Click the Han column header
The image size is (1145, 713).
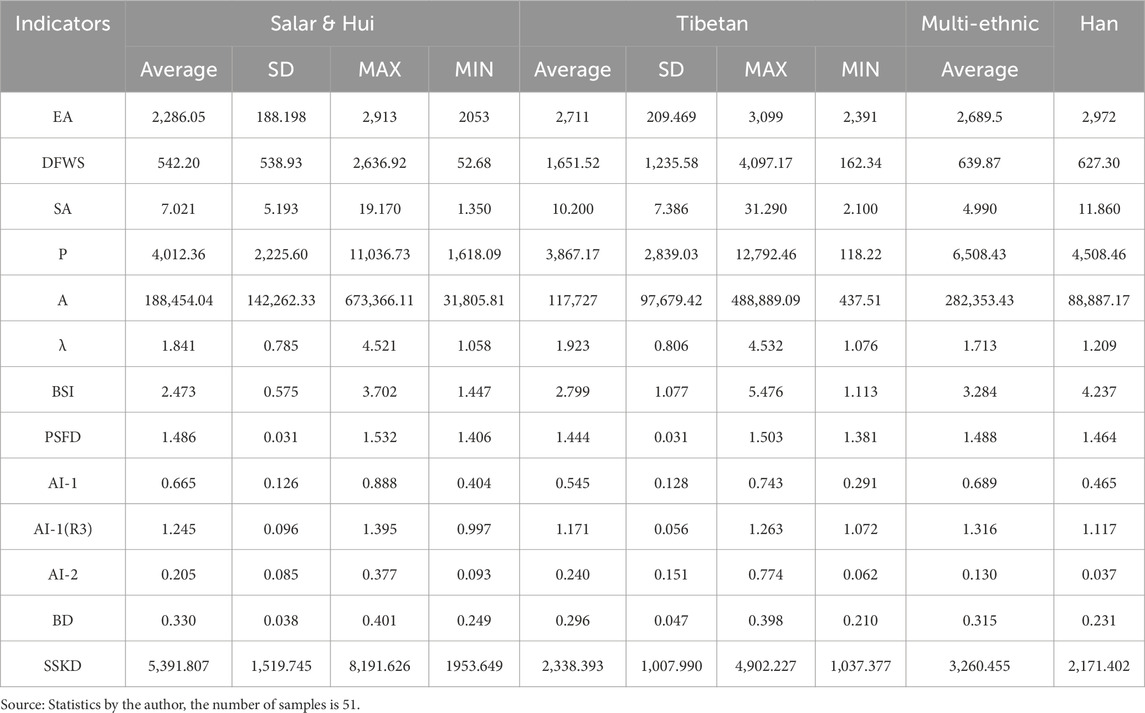pyautogui.click(x=1099, y=24)
